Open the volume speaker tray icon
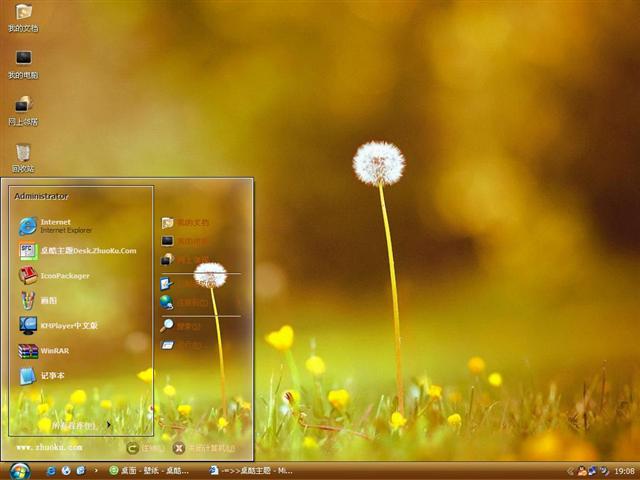 tap(603, 471)
